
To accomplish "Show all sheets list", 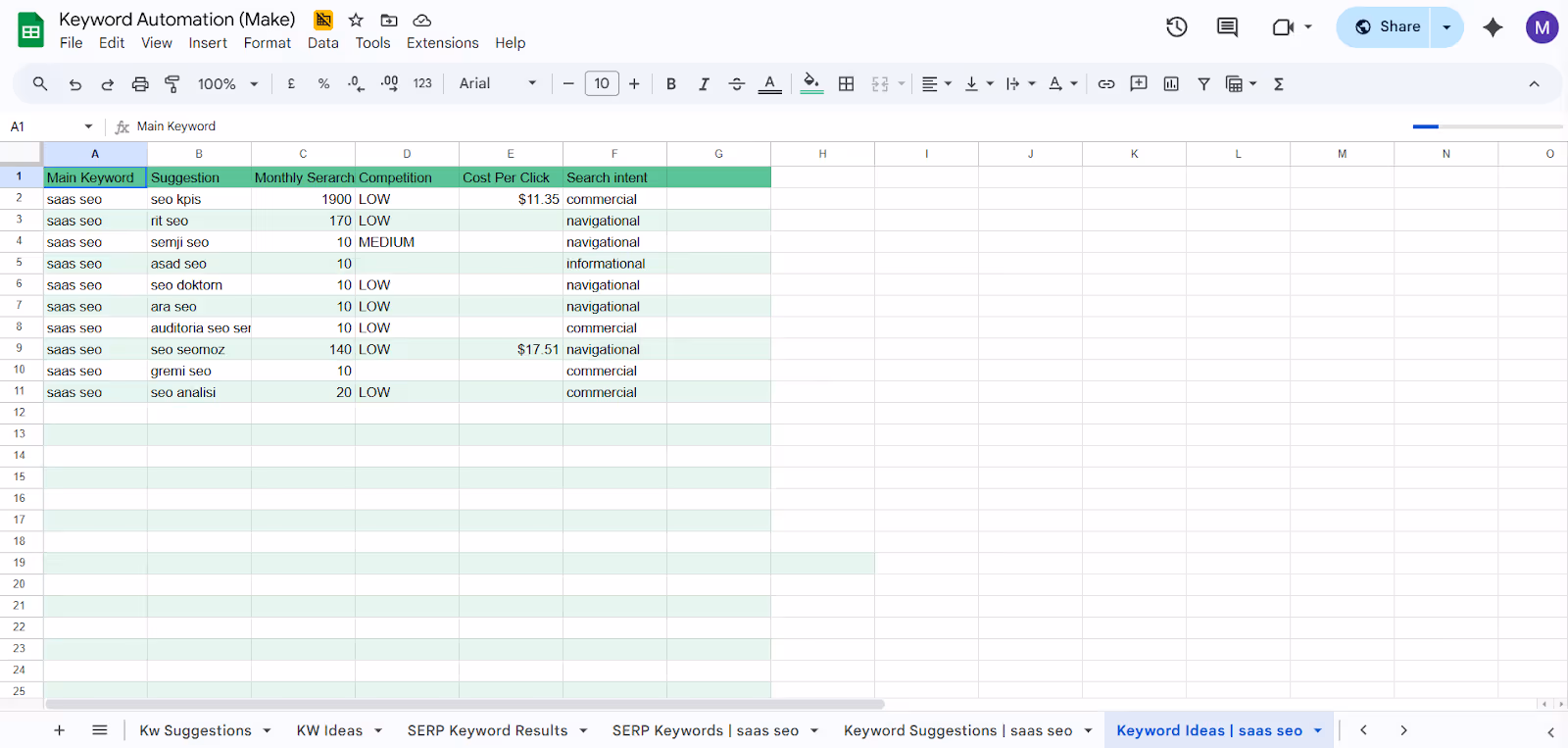I will tap(99, 730).
